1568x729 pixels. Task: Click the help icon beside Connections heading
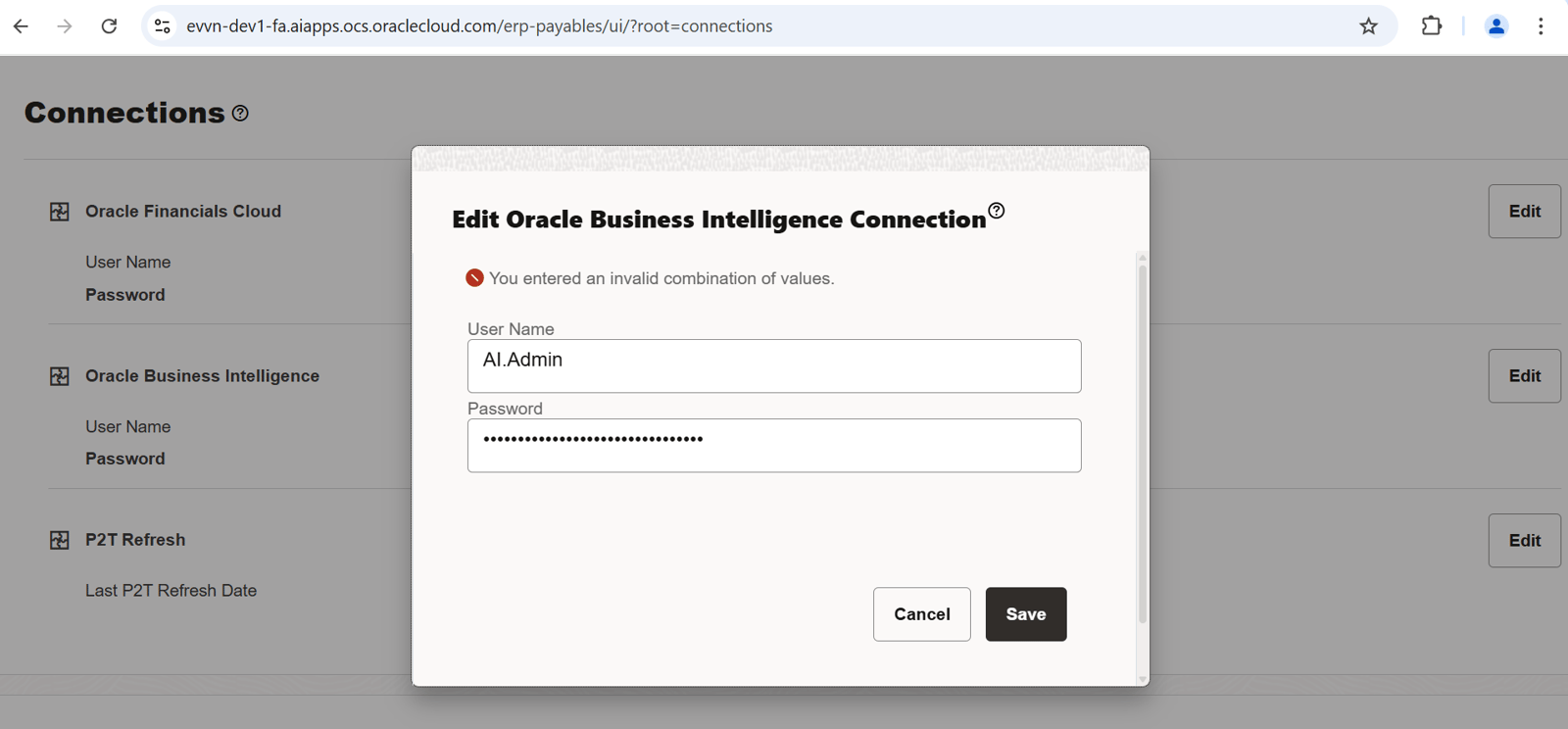(x=240, y=114)
